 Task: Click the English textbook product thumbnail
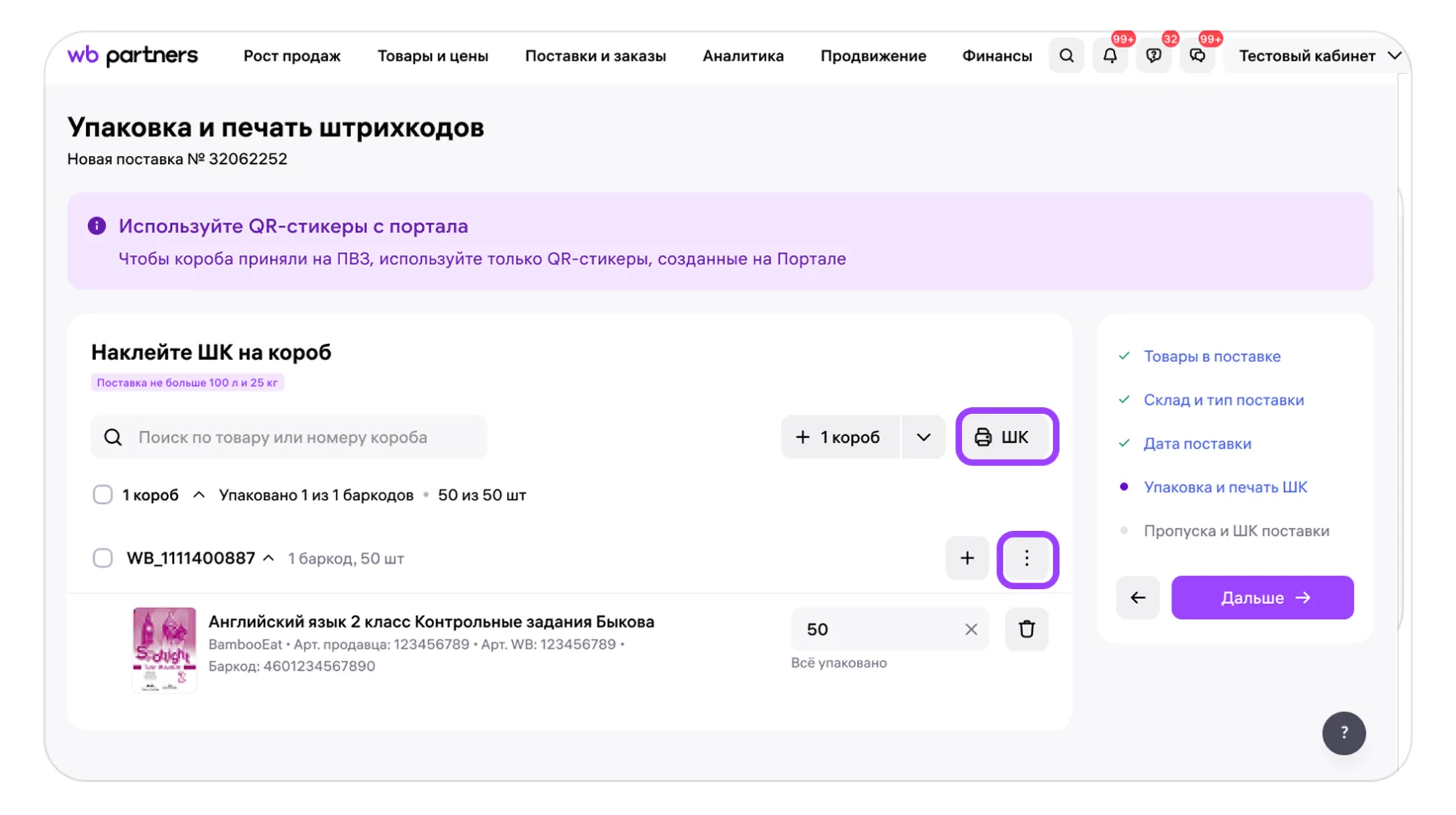(x=165, y=650)
